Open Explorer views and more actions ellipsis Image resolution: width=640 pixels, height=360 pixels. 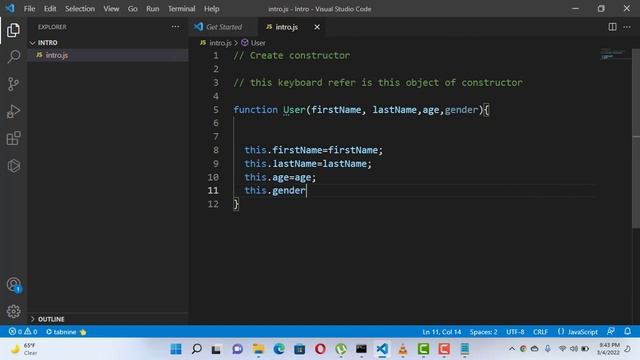(x=176, y=27)
